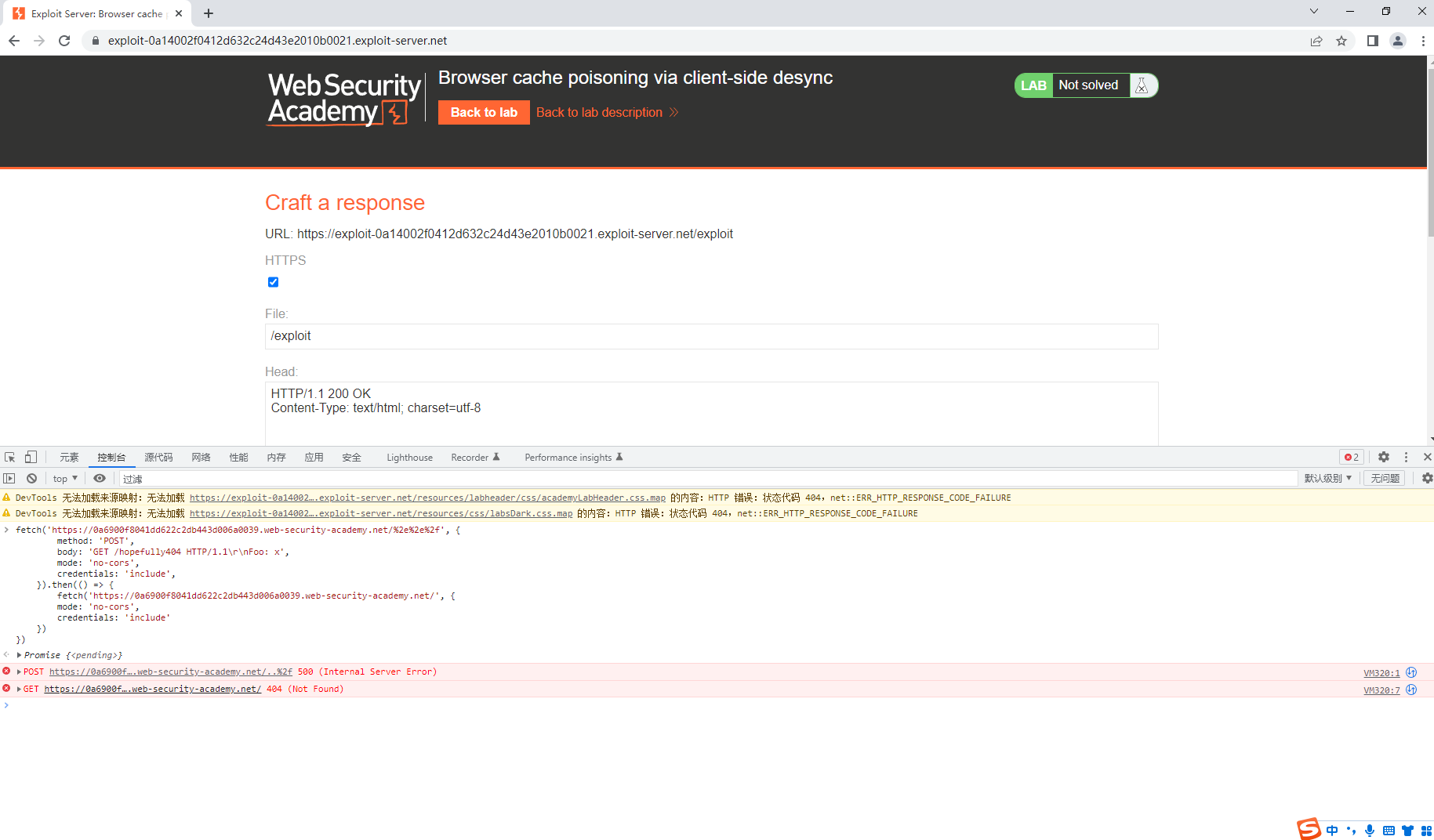Expand the POST 500 error entry
This screenshot has width=1434, height=840.
(19, 672)
